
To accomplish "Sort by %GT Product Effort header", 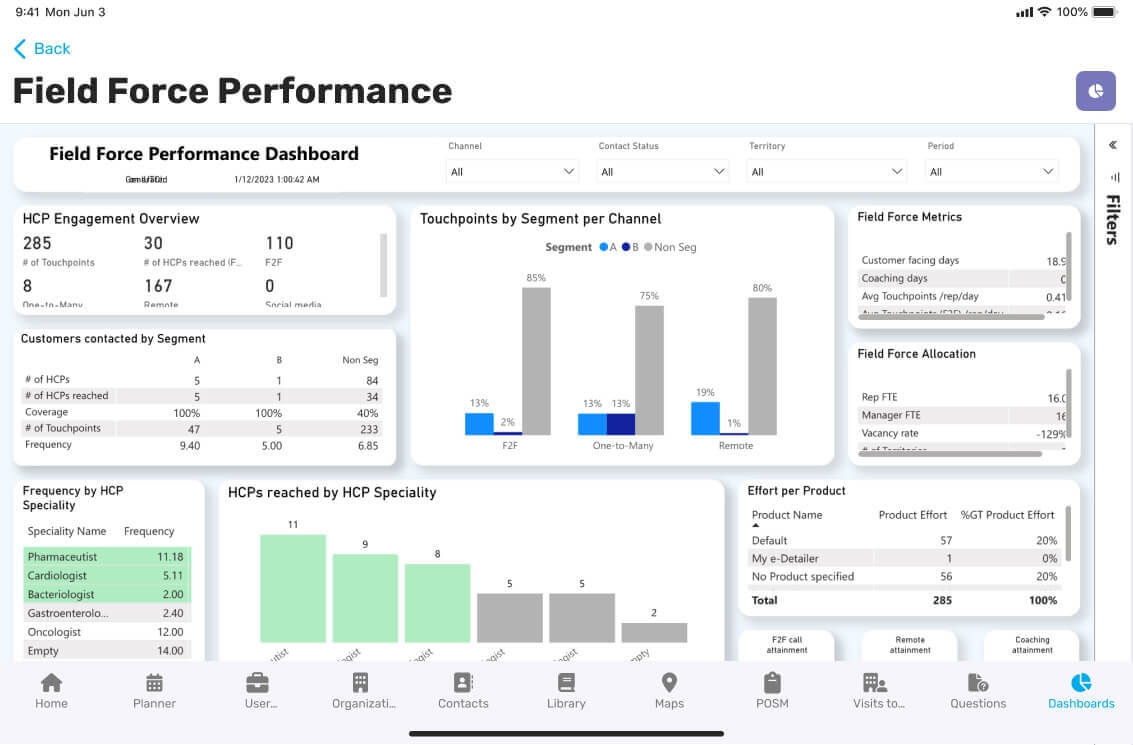I will tap(1007, 515).
